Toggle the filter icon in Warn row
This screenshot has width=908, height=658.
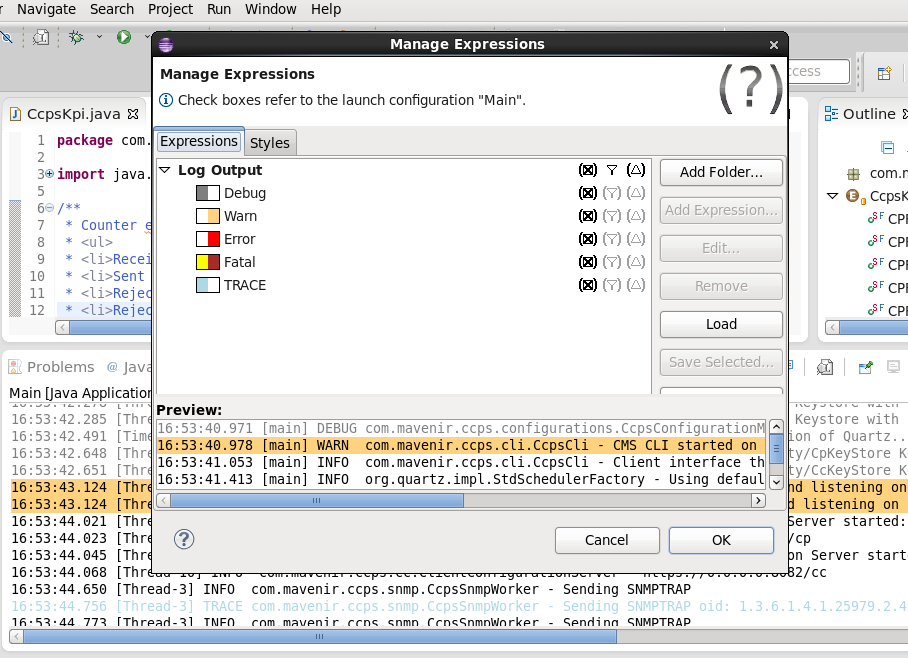point(612,216)
